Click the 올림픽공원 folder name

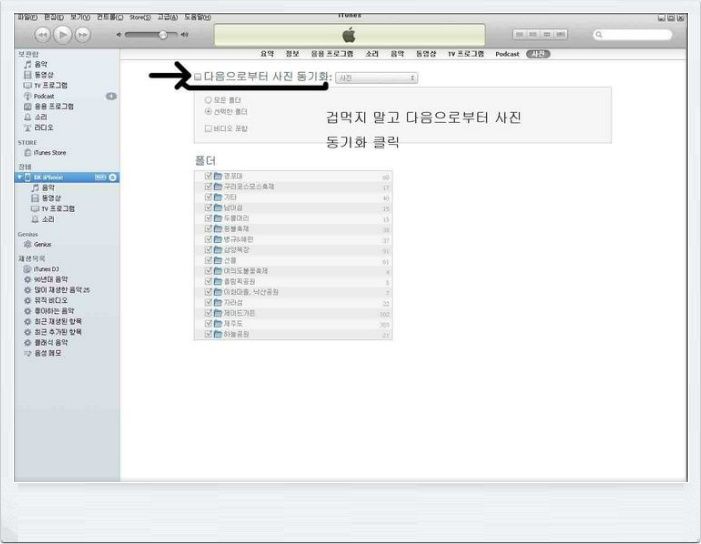tap(239, 282)
